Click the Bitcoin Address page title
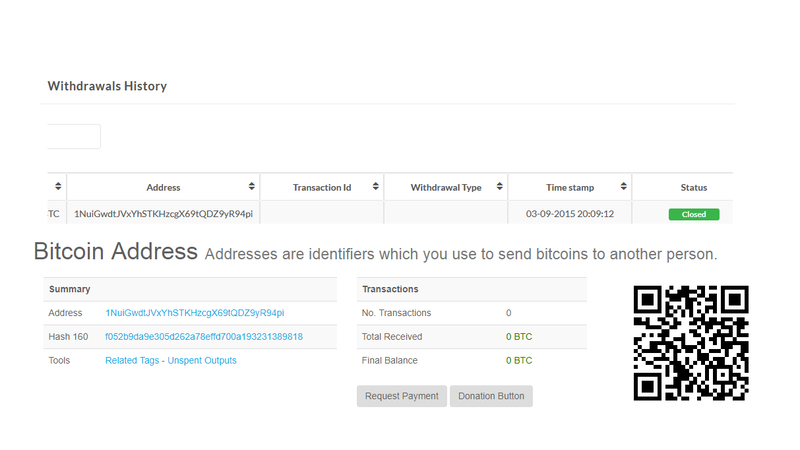Screen dimensions: 800x450 (x=116, y=252)
